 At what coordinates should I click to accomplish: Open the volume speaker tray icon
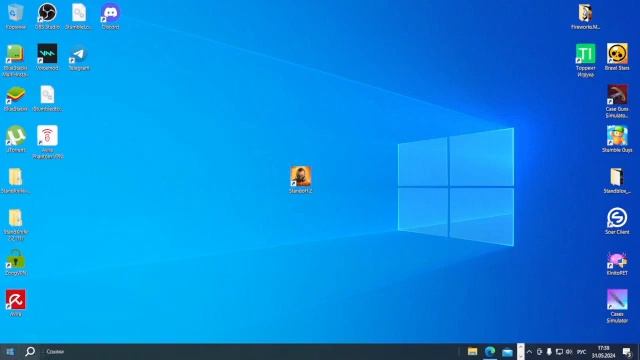(569, 352)
